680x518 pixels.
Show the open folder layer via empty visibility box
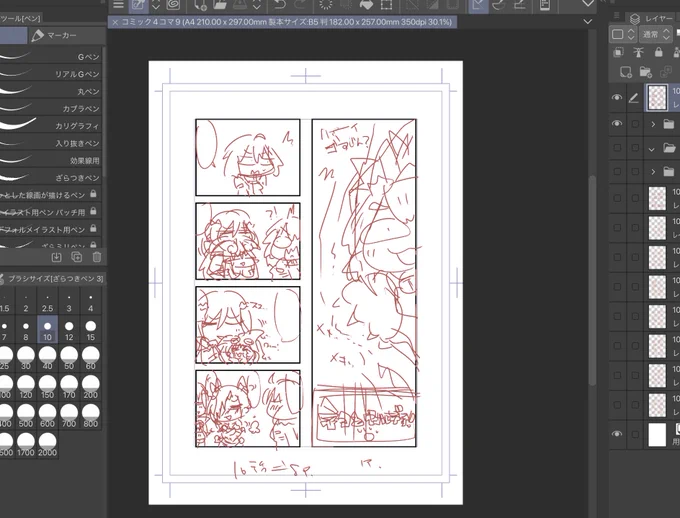617,148
